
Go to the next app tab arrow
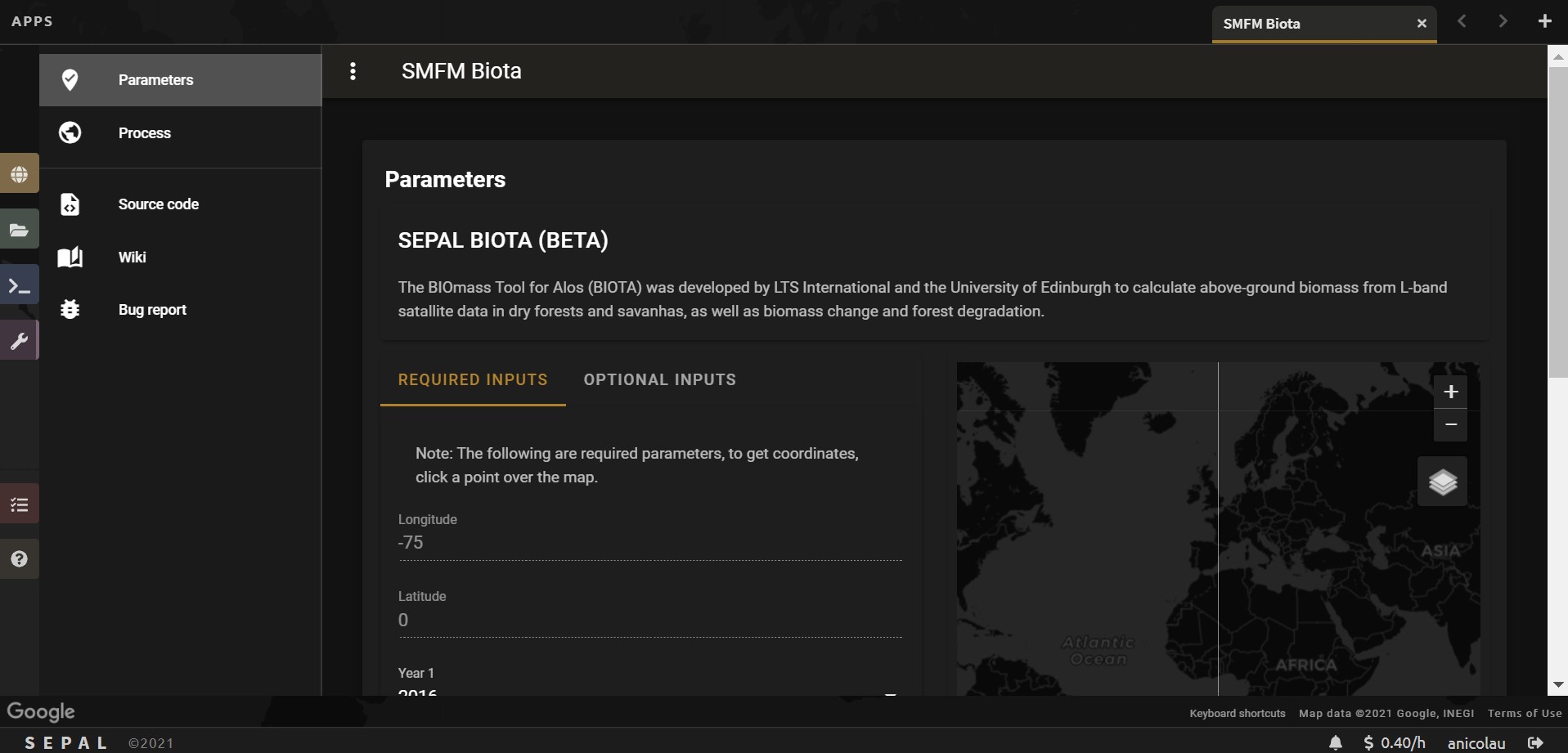coord(1503,21)
